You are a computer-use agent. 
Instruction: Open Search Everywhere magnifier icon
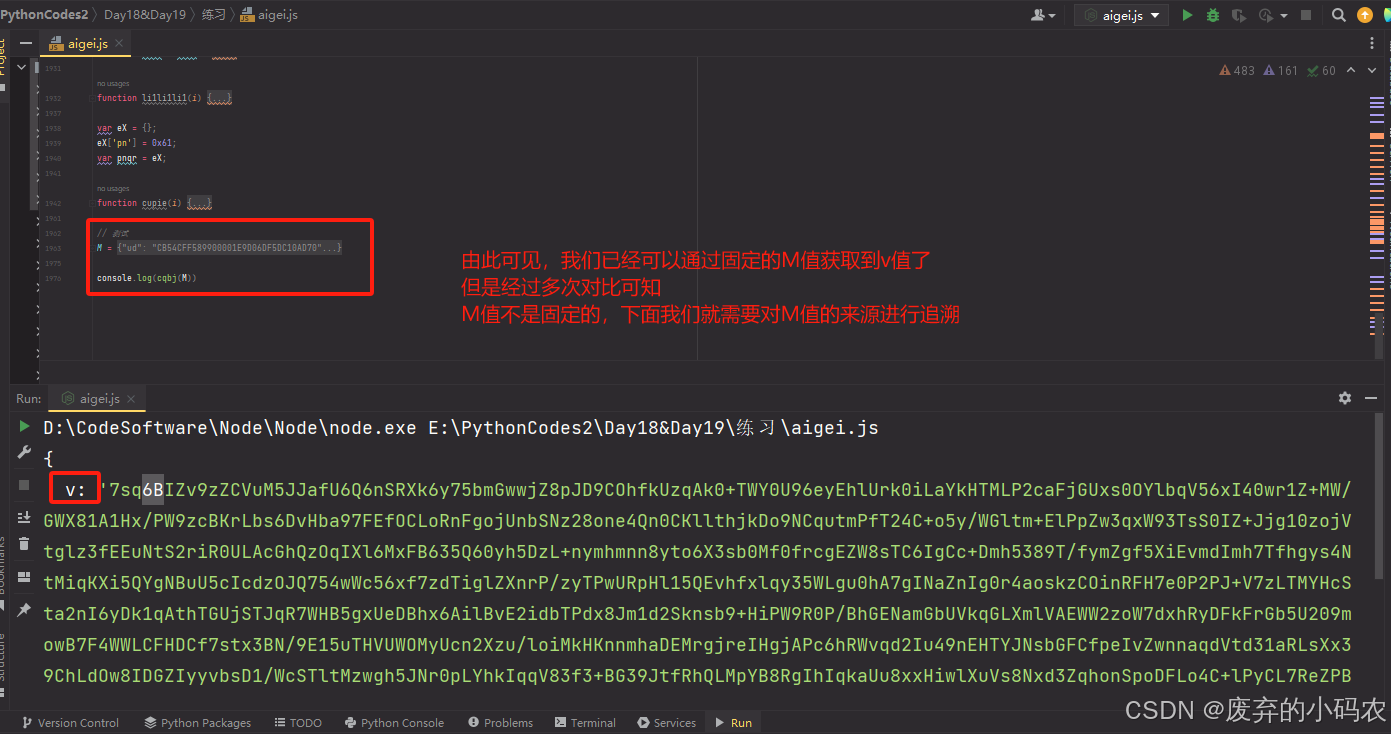[1339, 15]
